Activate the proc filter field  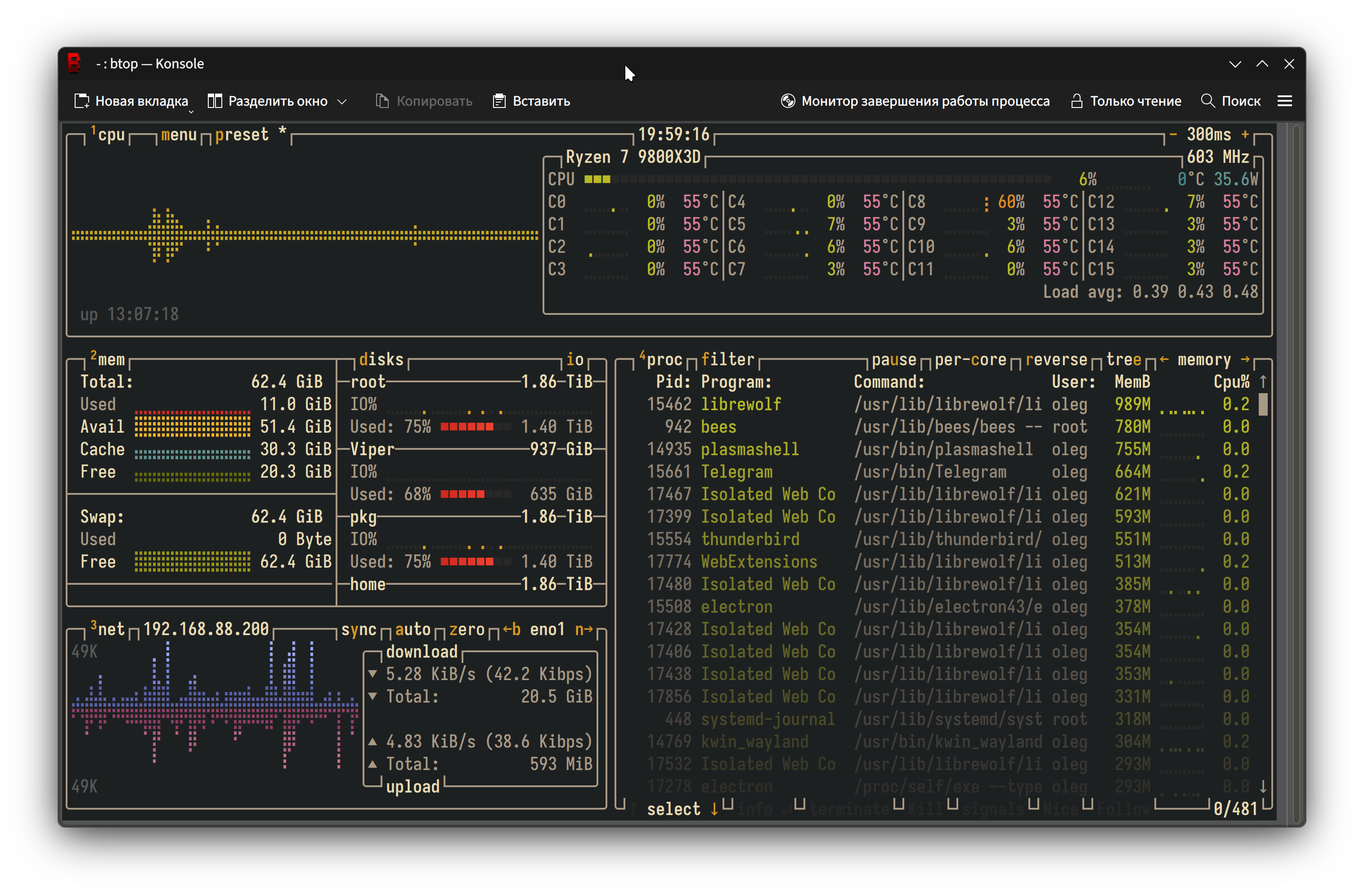[x=728, y=360]
